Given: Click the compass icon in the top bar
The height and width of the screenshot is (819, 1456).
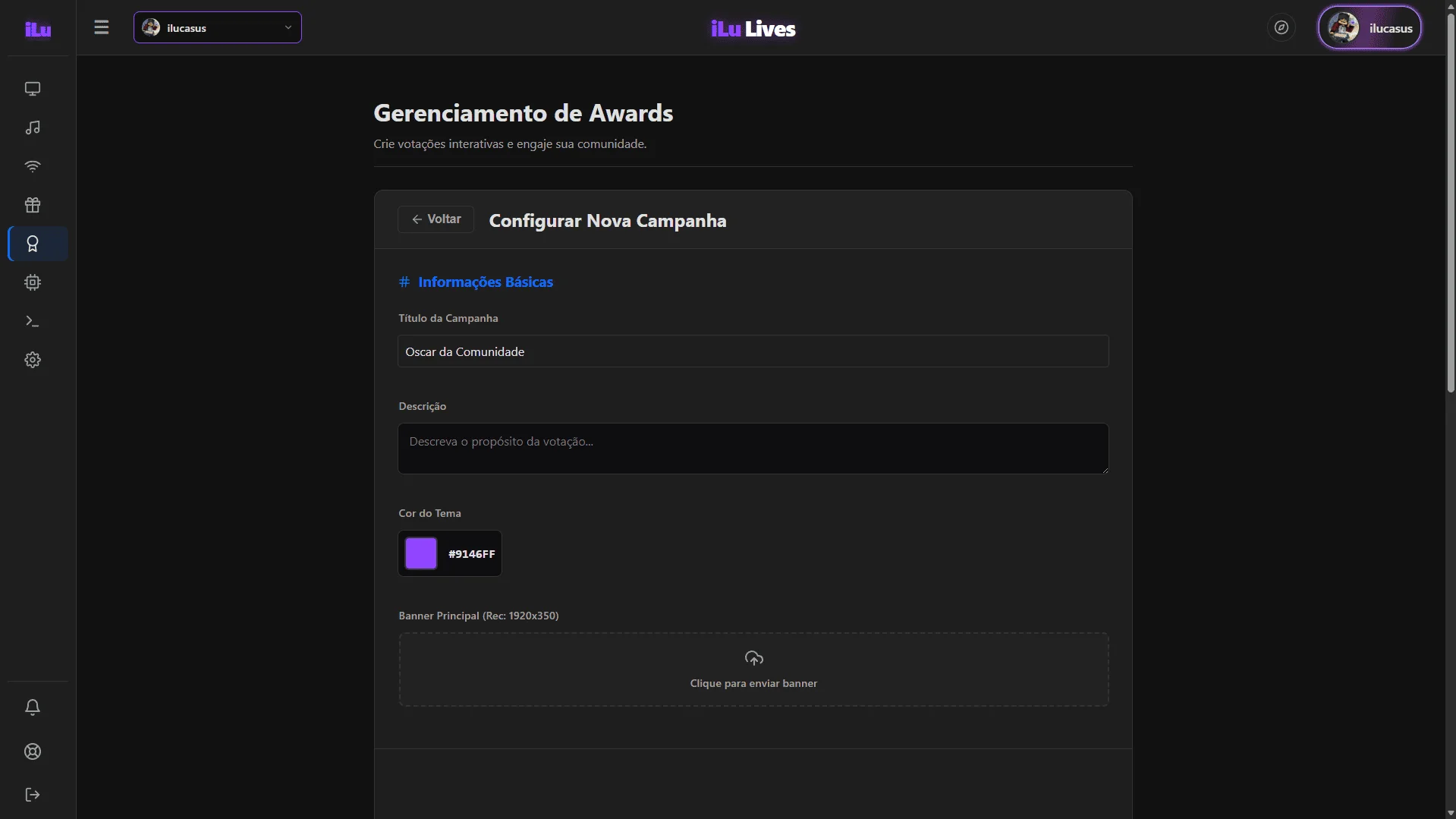Looking at the screenshot, I should click(1281, 27).
